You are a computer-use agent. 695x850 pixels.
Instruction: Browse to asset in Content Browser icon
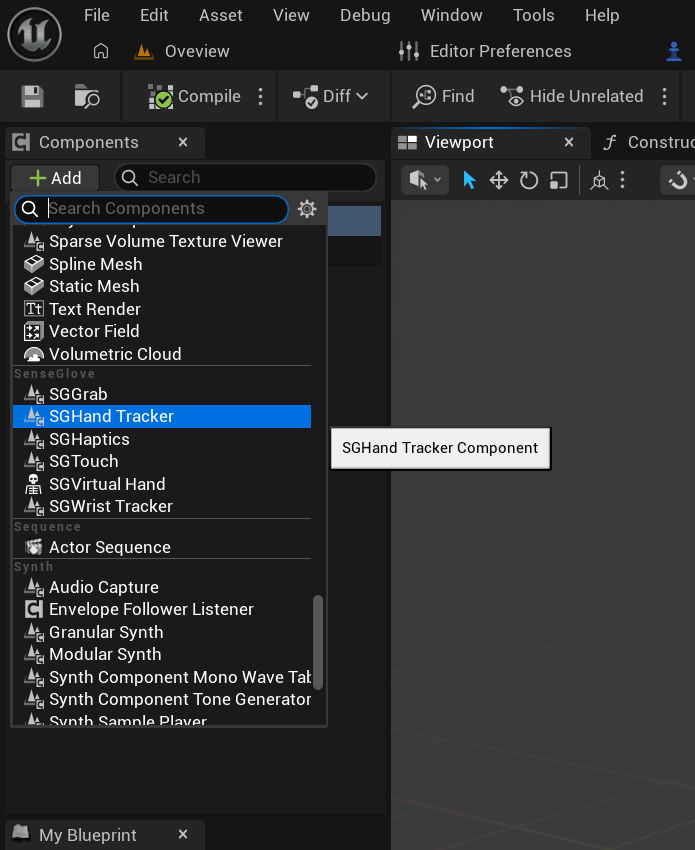click(x=87, y=97)
